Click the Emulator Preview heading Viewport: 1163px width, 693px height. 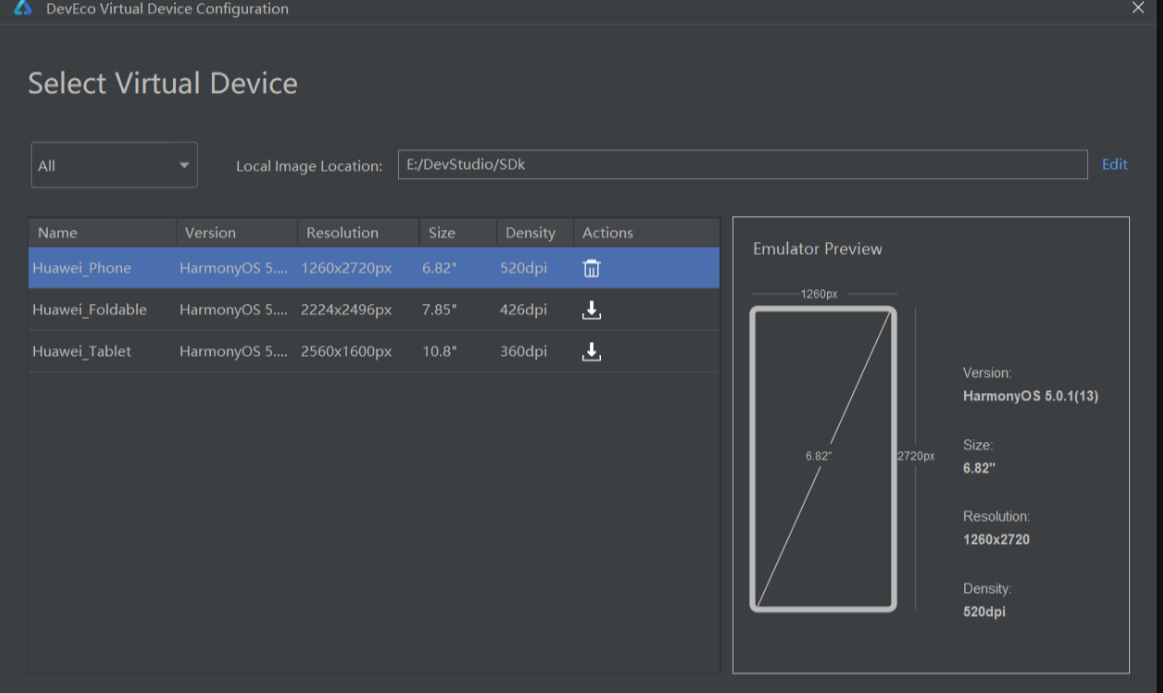pos(817,249)
